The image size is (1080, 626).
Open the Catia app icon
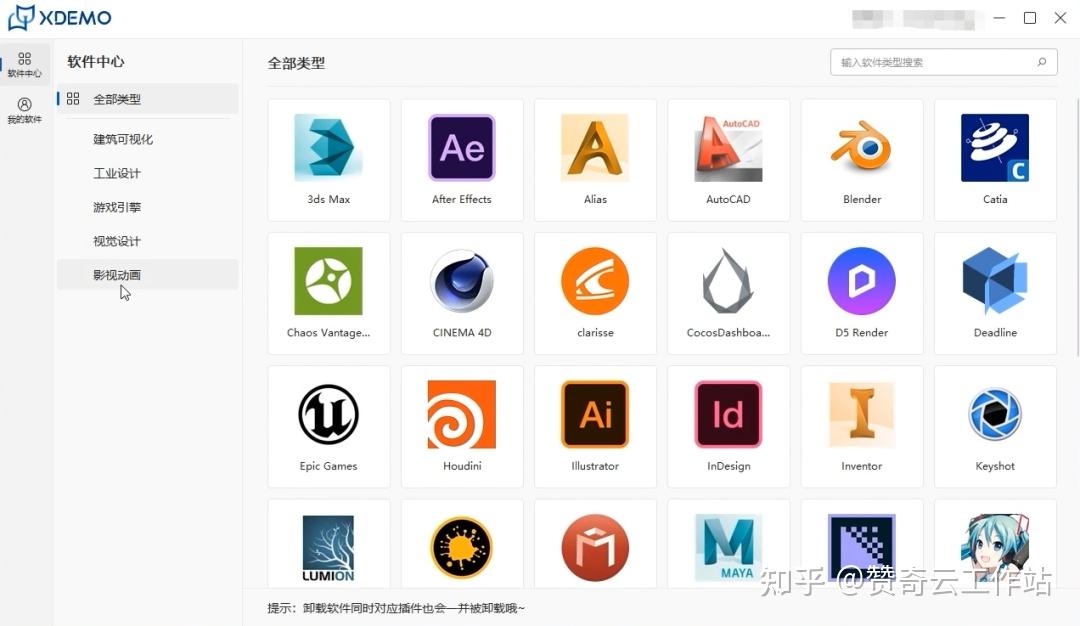coord(994,148)
